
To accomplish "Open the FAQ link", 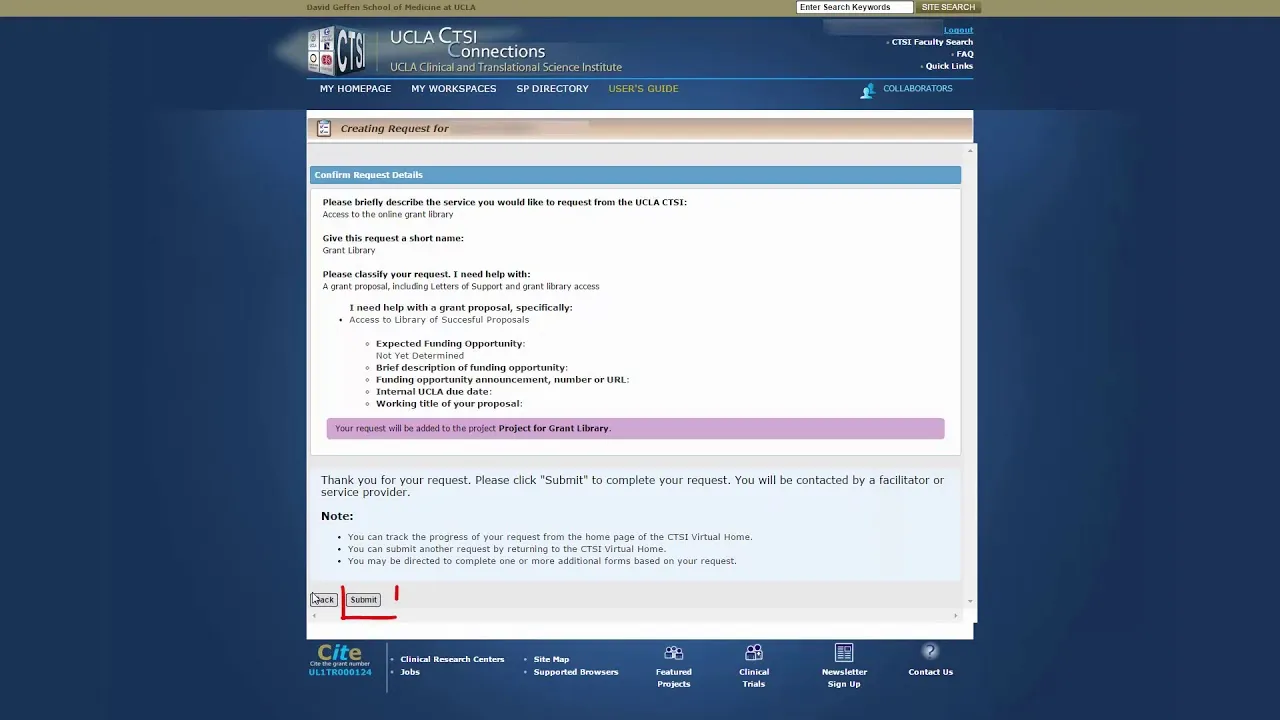I will 964,54.
